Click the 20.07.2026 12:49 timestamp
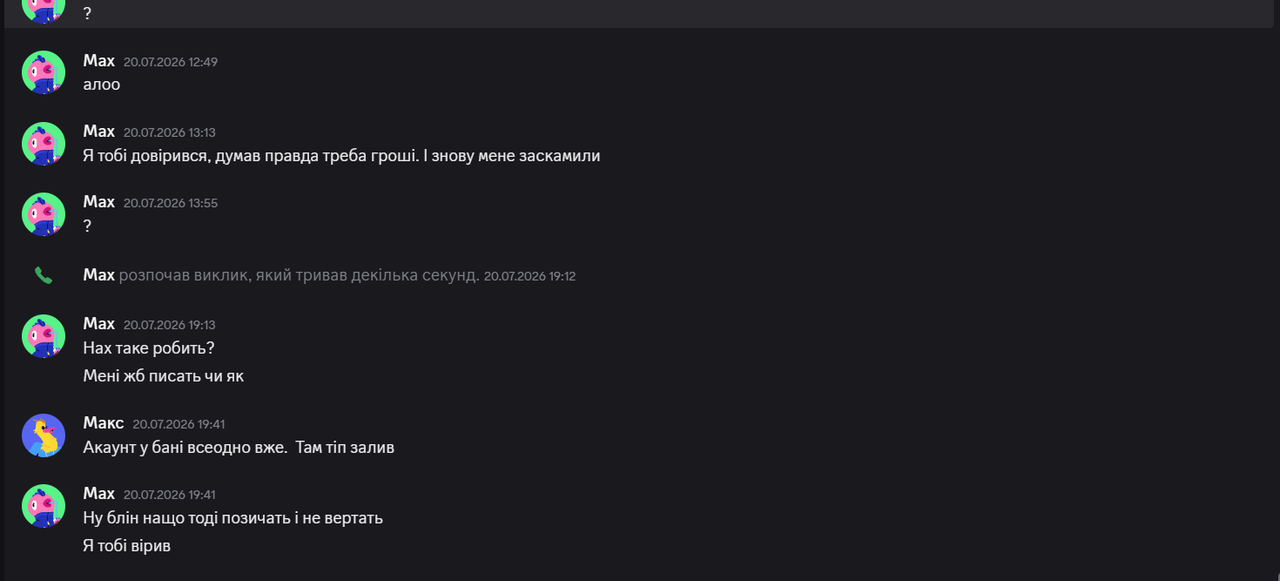This screenshot has width=1280, height=581. (171, 62)
